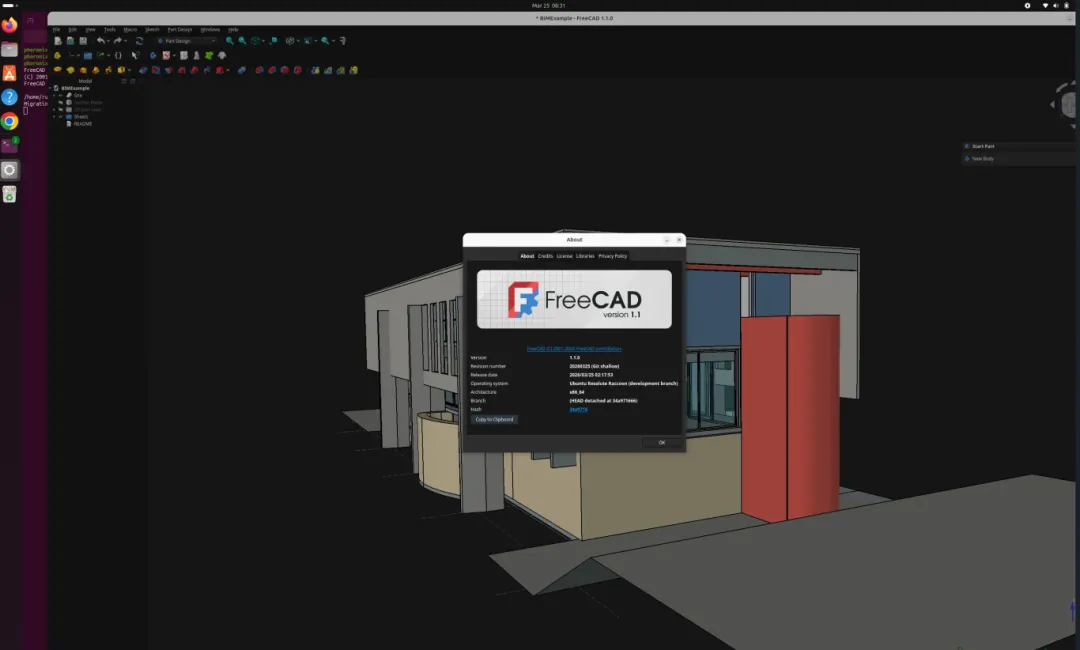Select the Pocket tool icon

coord(143,70)
